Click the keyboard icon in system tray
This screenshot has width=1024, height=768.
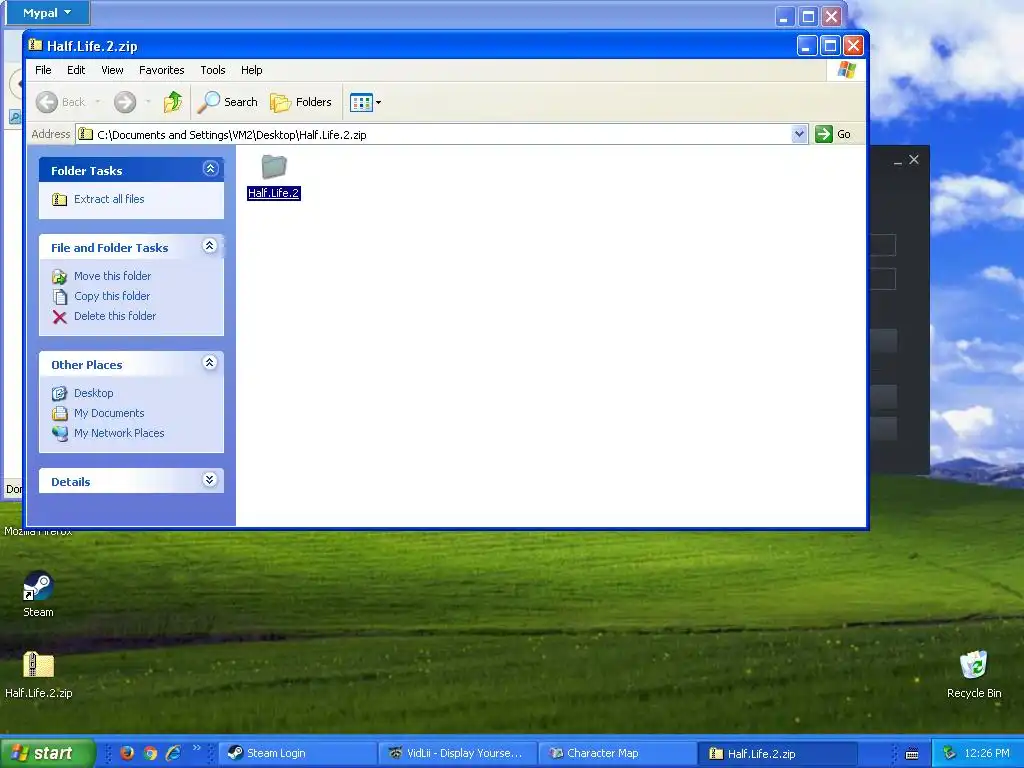pyautogui.click(x=912, y=754)
